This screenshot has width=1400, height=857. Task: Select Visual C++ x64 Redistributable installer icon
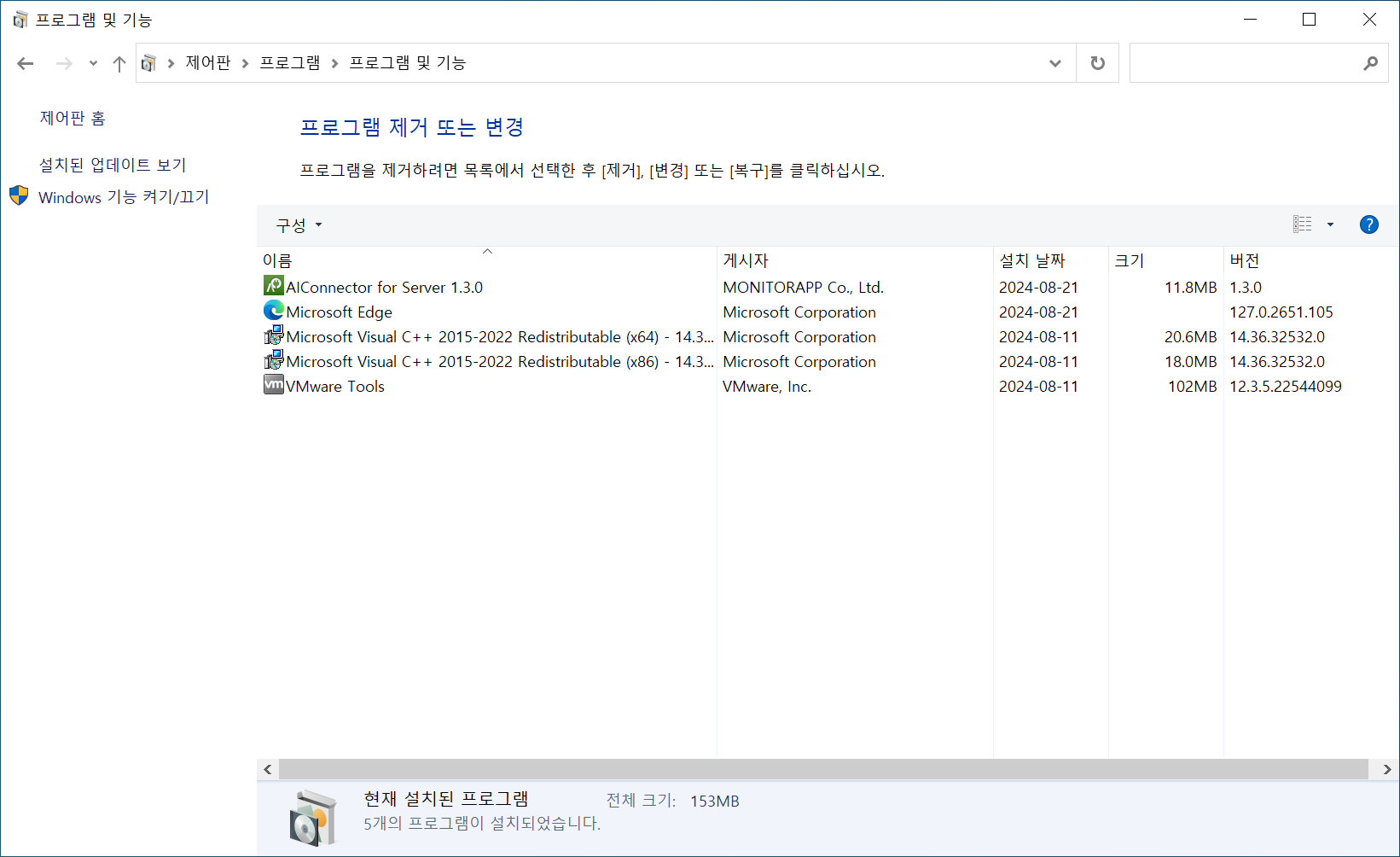[x=273, y=335]
